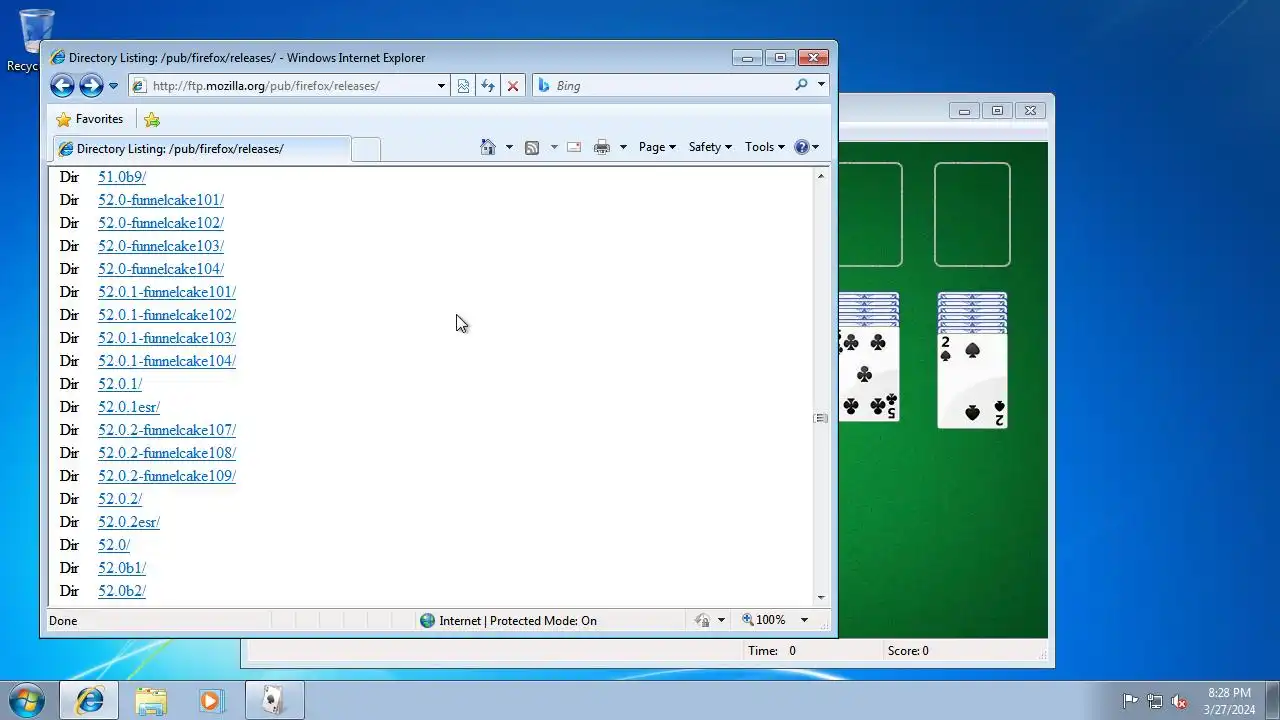Open the privacy report status bar icon

[x=702, y=621]
